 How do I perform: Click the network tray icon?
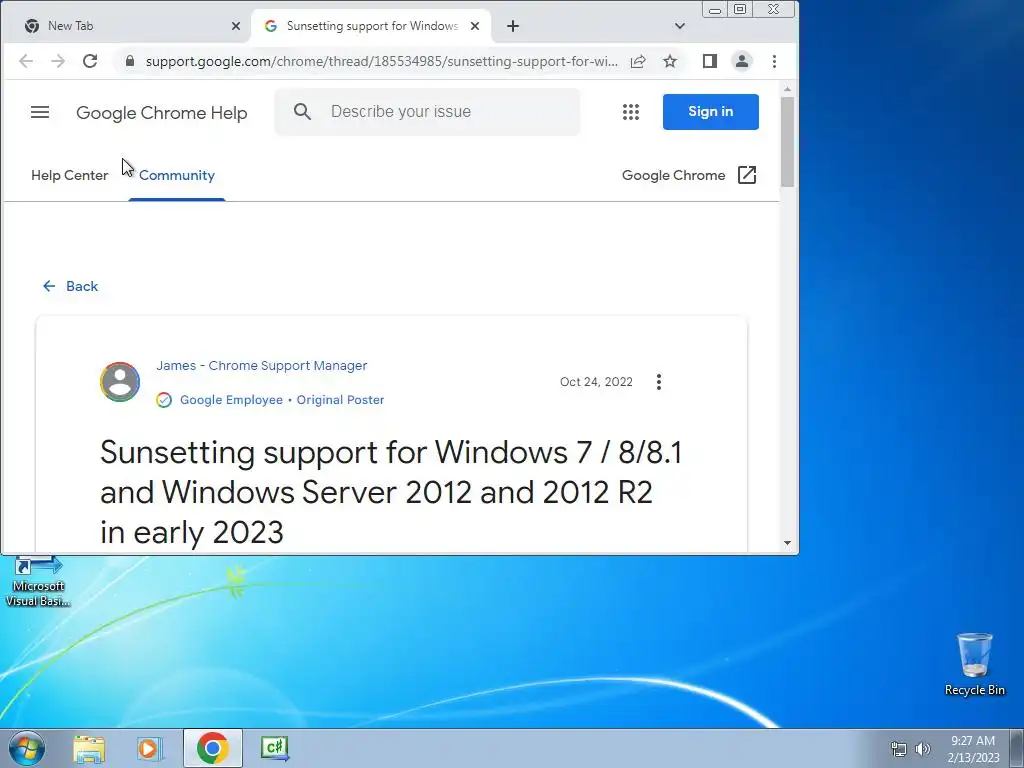pyautogui.click(x=899, y=749)
